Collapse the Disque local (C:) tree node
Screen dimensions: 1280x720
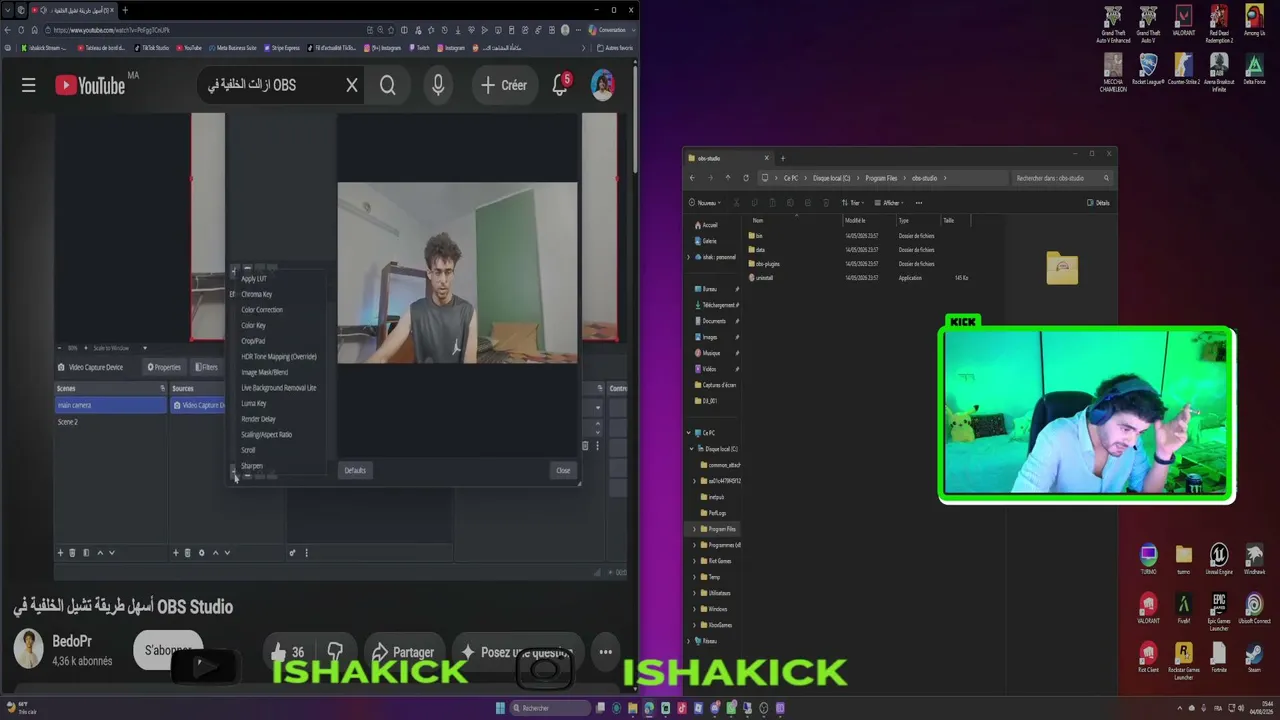pos(691,449)
